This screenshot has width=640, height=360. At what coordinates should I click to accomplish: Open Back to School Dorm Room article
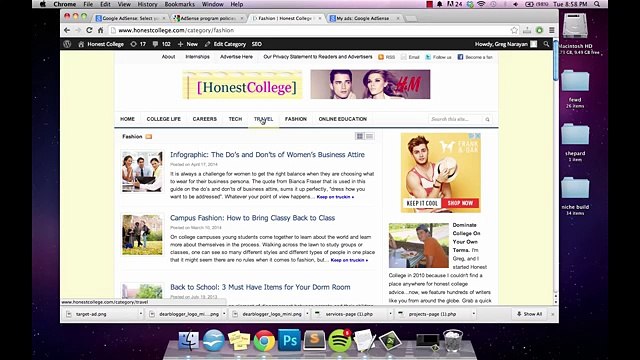(x=260, y=287)
